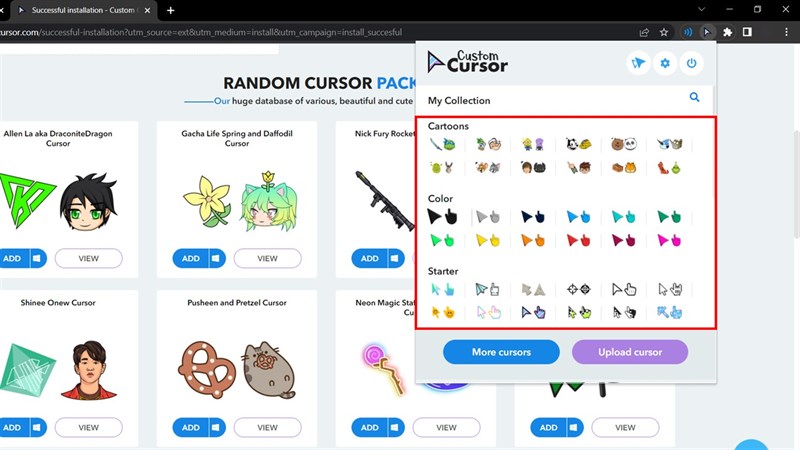This screenshot has width=800, height=450.
Task: Click the address bar URL
Action: point(201,32)
